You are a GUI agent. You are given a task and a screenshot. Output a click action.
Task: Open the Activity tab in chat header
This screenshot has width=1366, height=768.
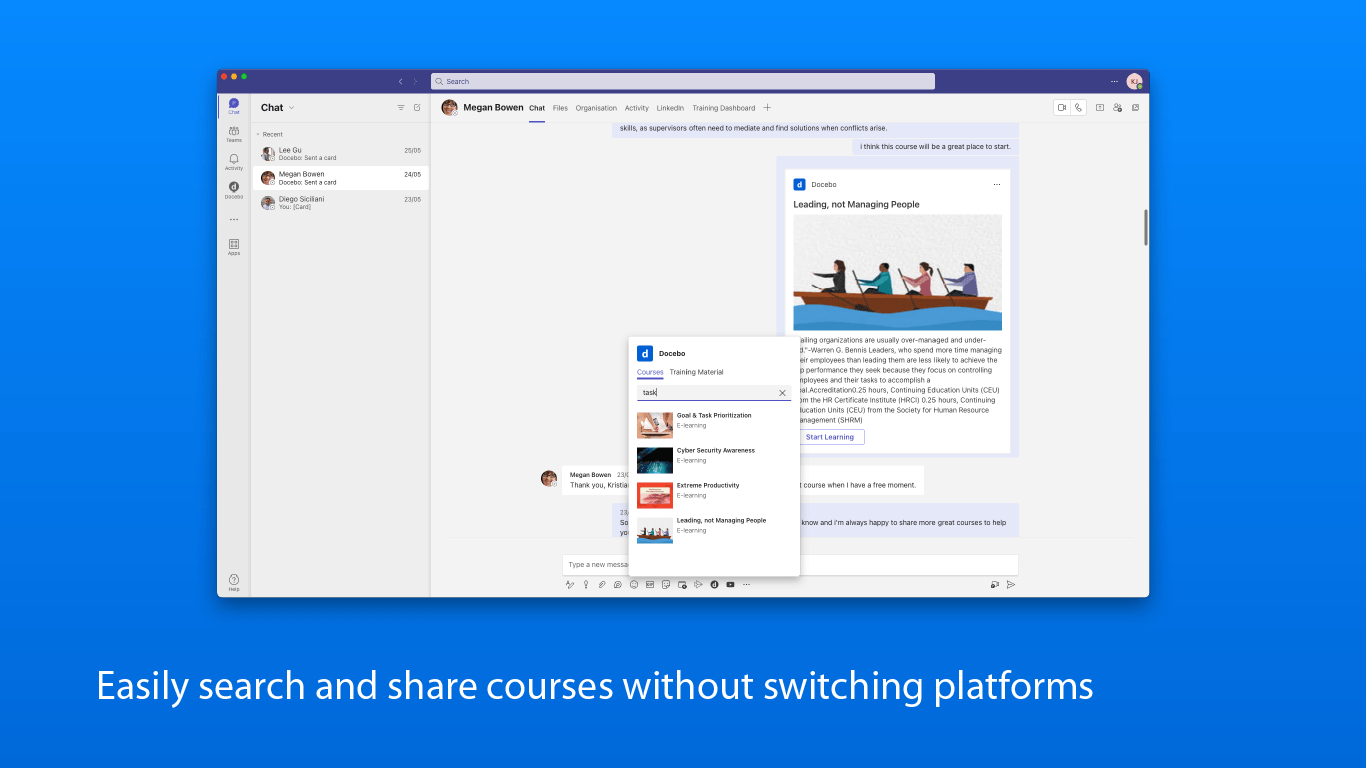(x=637, y=108)
